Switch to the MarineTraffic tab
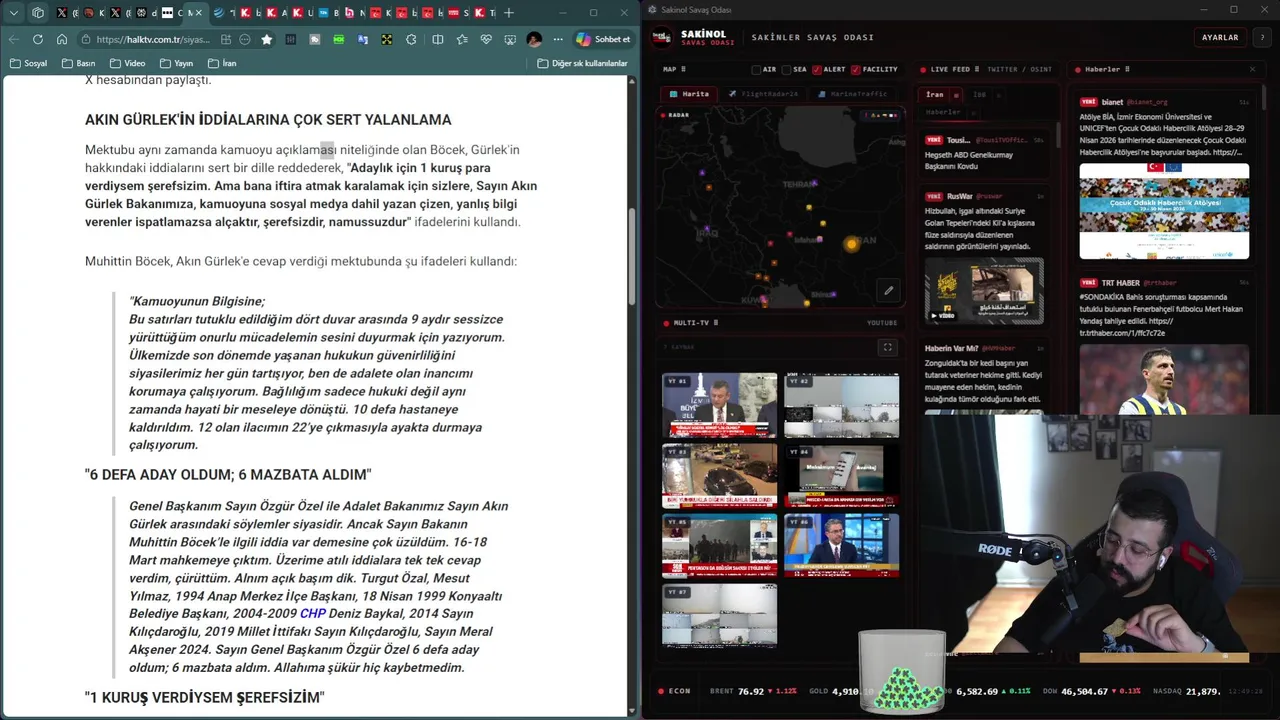 [x=853, y=94]
